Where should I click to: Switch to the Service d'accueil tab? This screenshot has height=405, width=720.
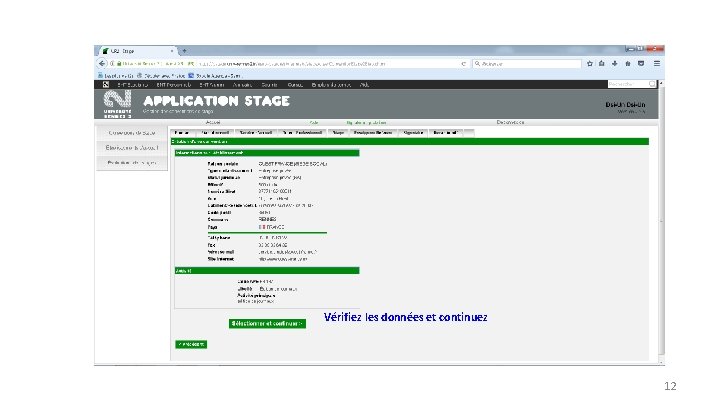click(256, 133)
